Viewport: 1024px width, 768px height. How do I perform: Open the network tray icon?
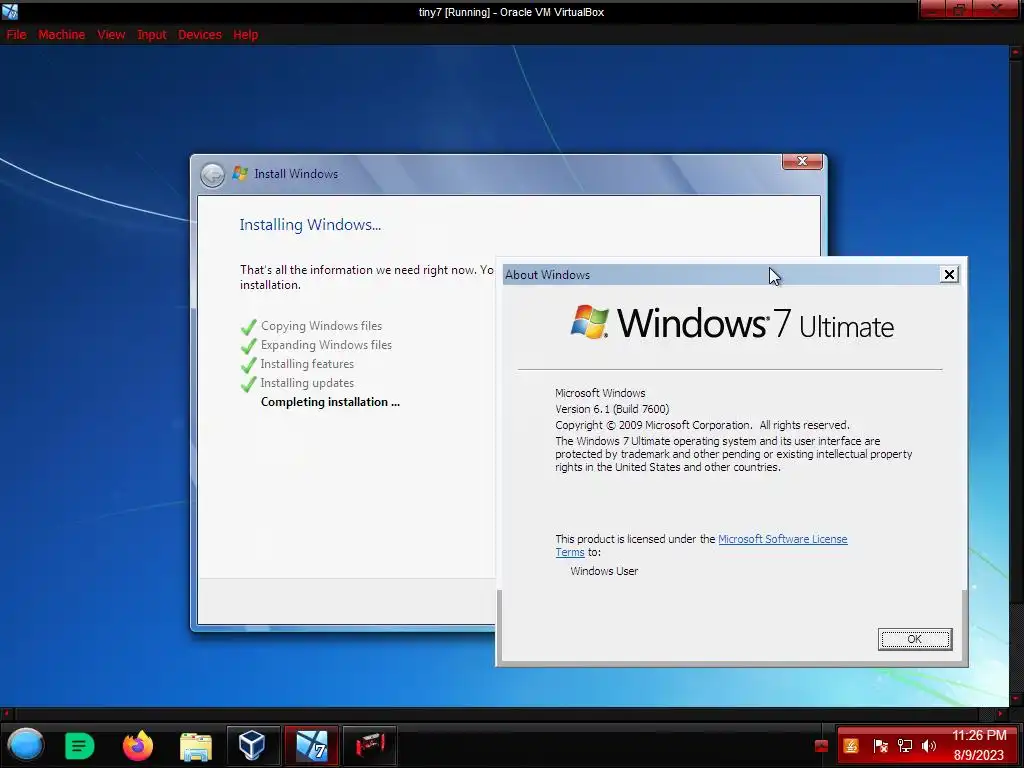click(x=904, y=746)
